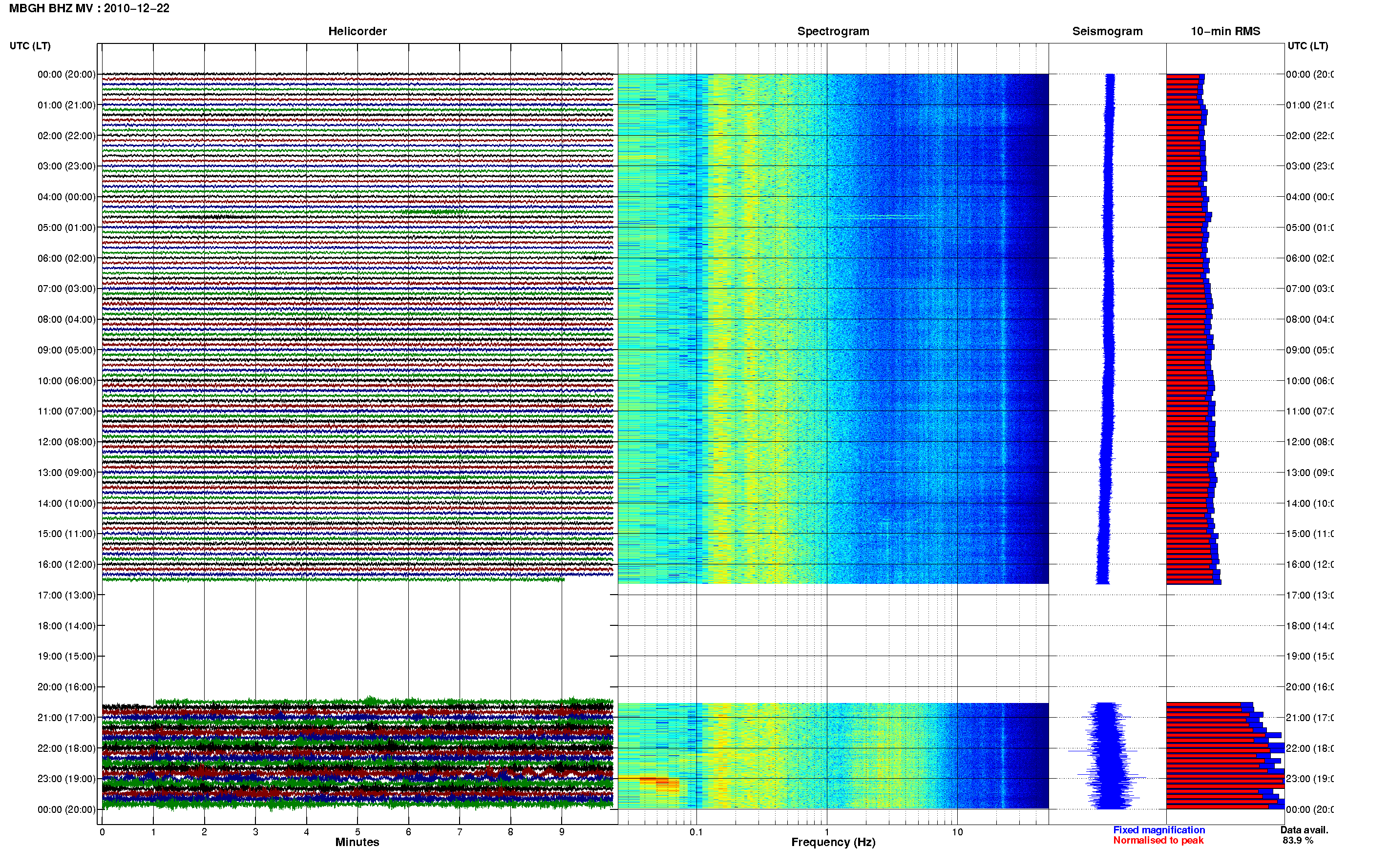
Task: Click left time label '00:00 (20:00)' at top
Action: coord(66,74)
